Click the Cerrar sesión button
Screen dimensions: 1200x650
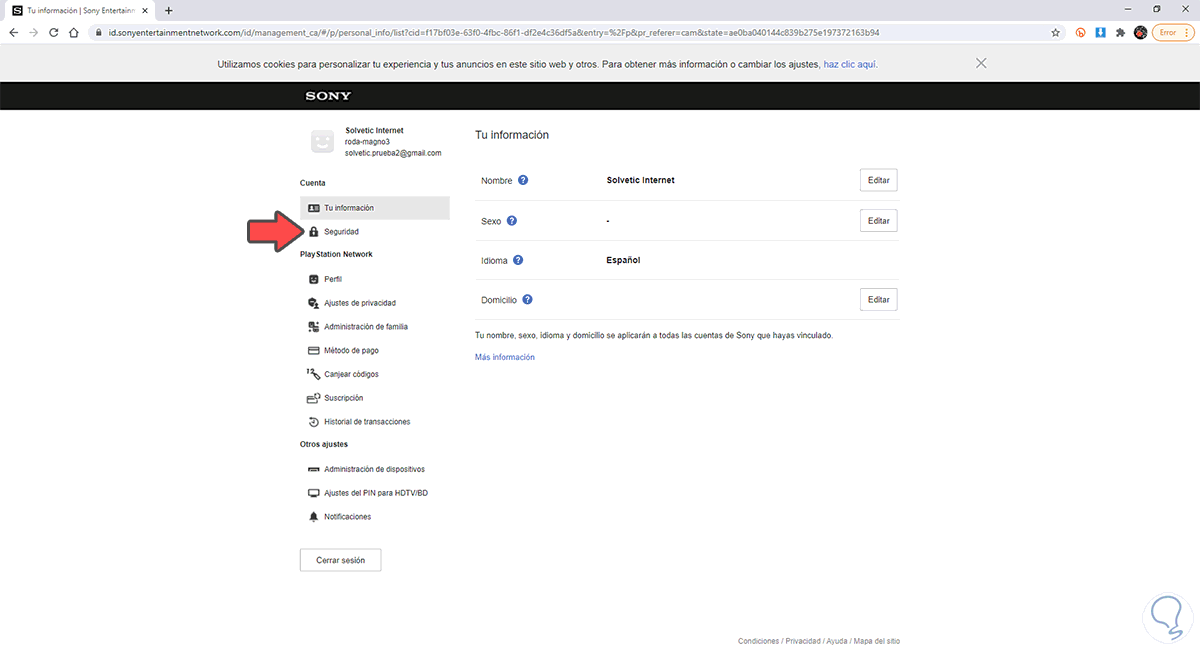(x=340, y=560)
